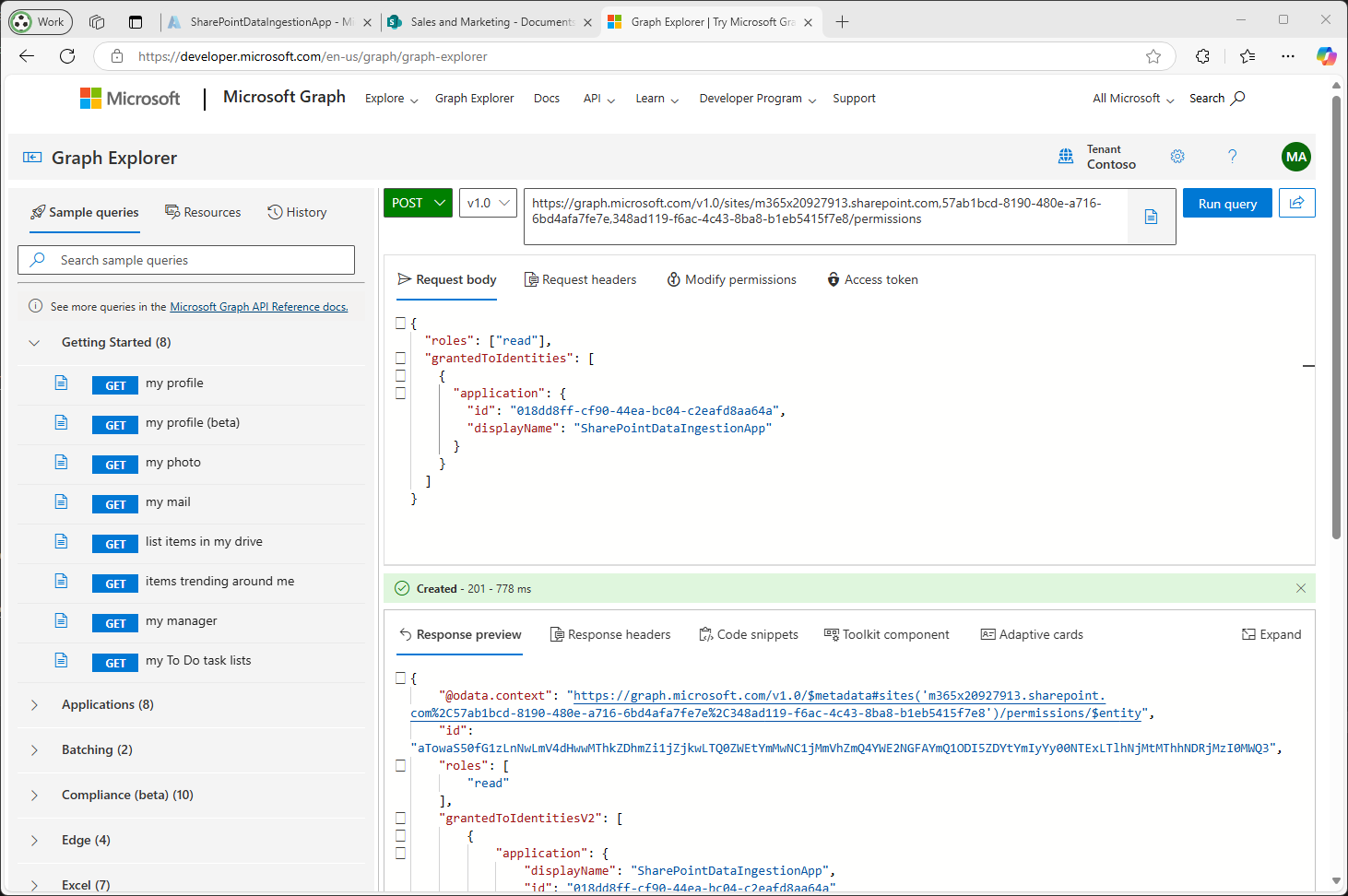Viewport: 1348px width, 896px height.
Task: Switch to the Resources tab
Action: point(203,212)
